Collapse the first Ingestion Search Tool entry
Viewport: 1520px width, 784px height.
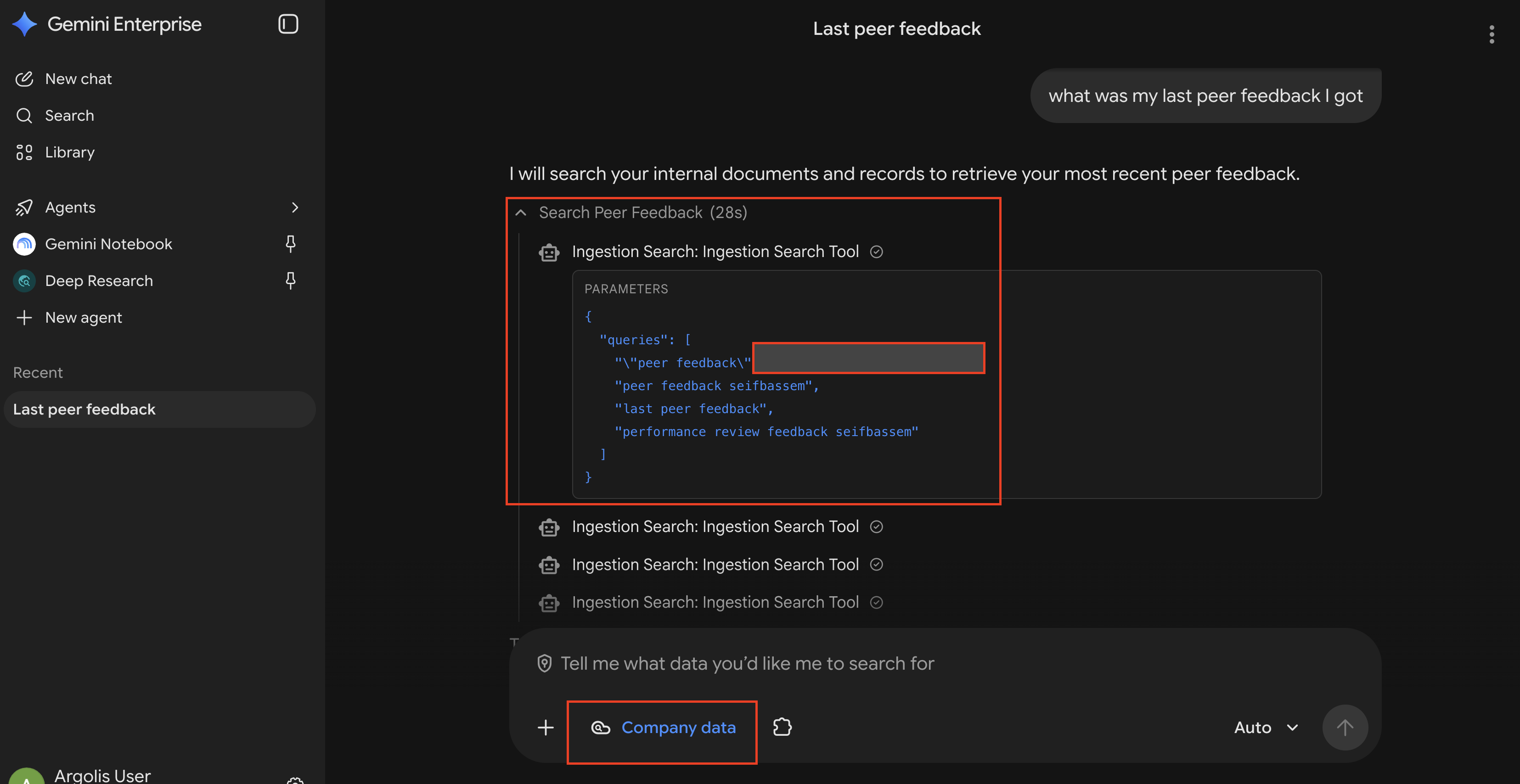[715, 252]
